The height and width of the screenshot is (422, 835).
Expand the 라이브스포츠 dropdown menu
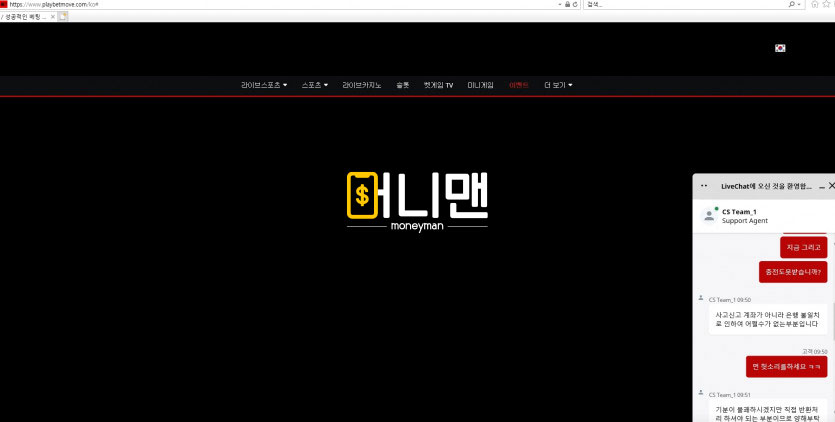coord(264,86)
